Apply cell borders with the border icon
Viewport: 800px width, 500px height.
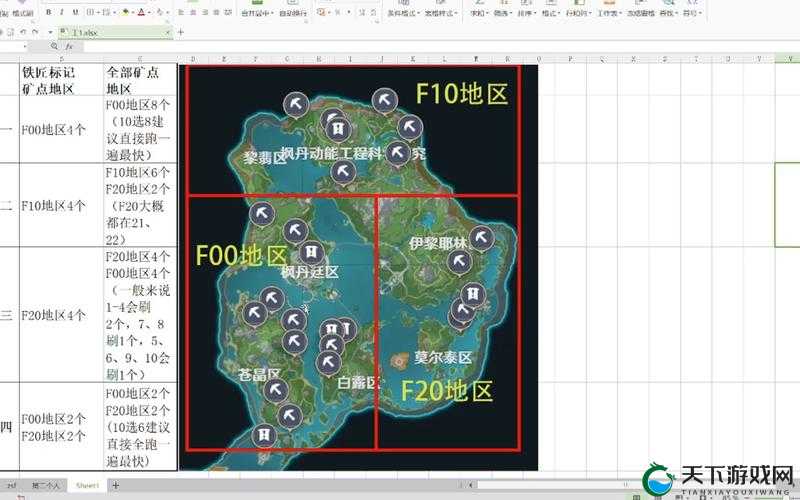[x=90, y=12]
